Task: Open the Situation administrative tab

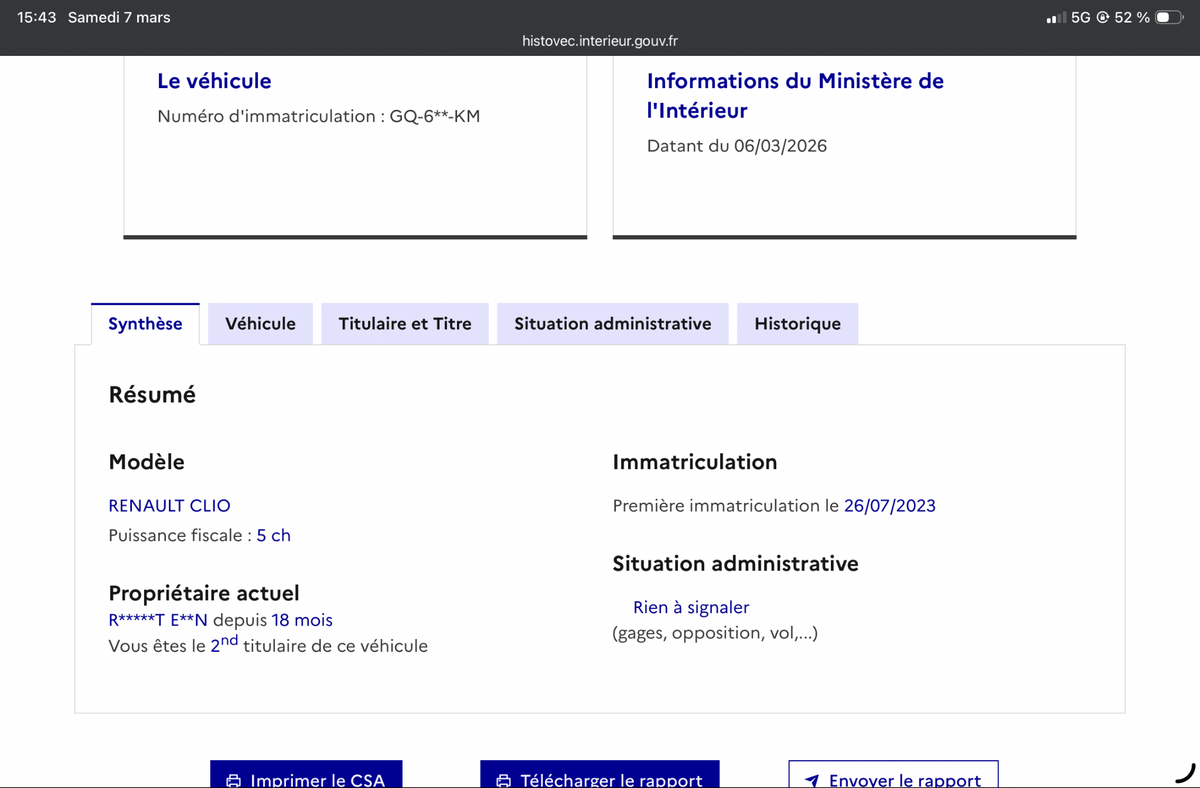Action: pos(612,323)
